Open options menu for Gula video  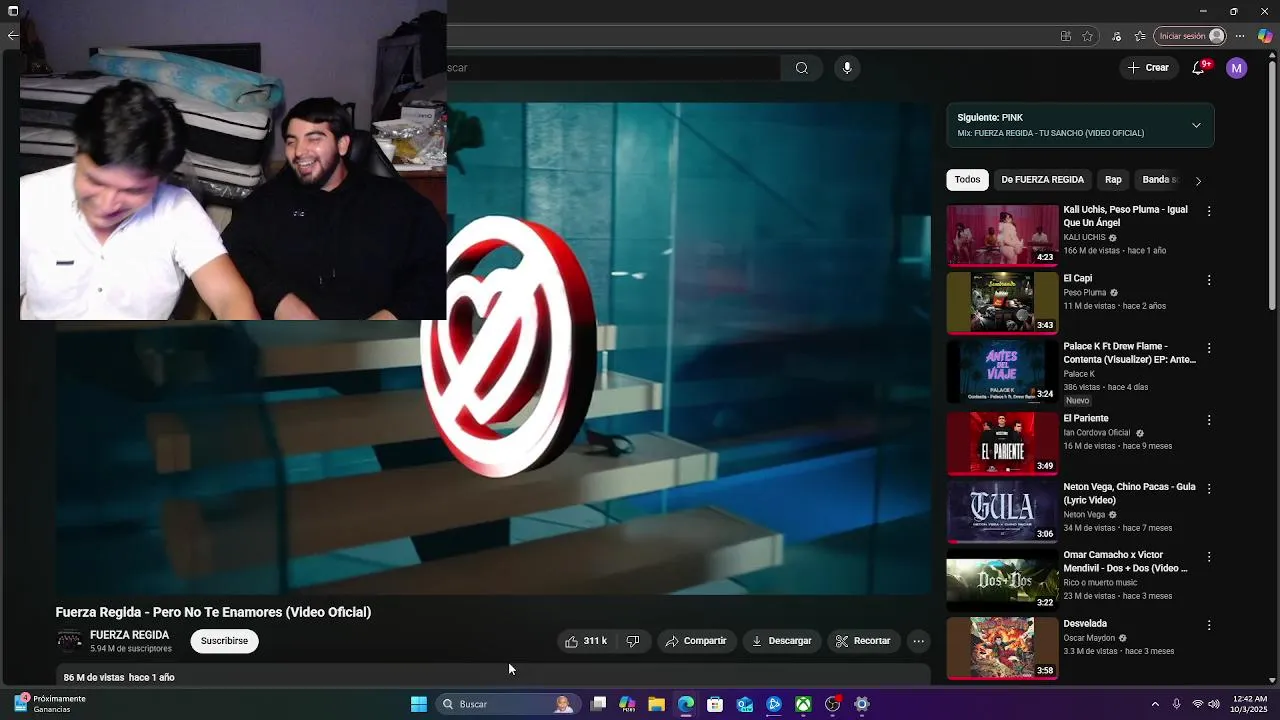pyautogui.click(x=1209, y=488)
